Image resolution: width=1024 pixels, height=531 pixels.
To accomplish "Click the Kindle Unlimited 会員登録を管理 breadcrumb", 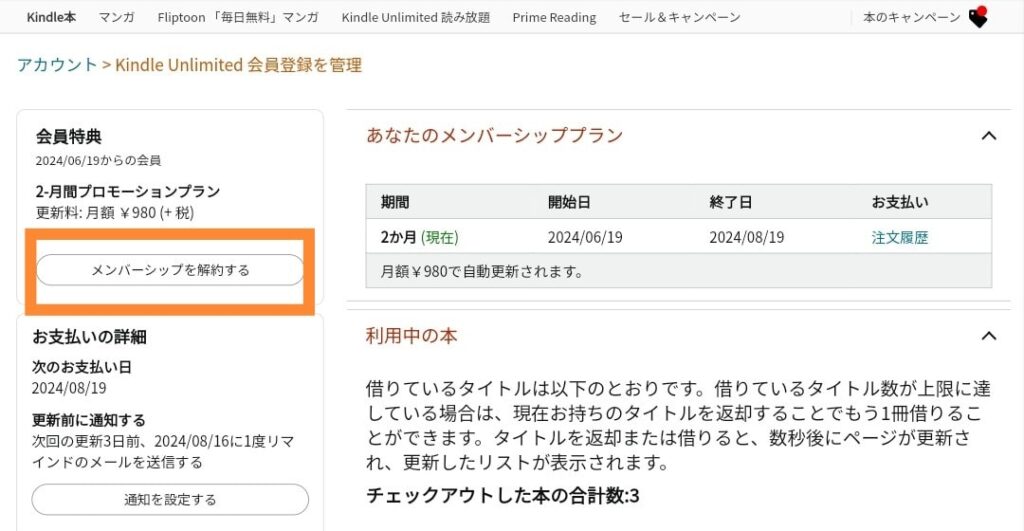I will pyautogui.click(x=238, y=65).
